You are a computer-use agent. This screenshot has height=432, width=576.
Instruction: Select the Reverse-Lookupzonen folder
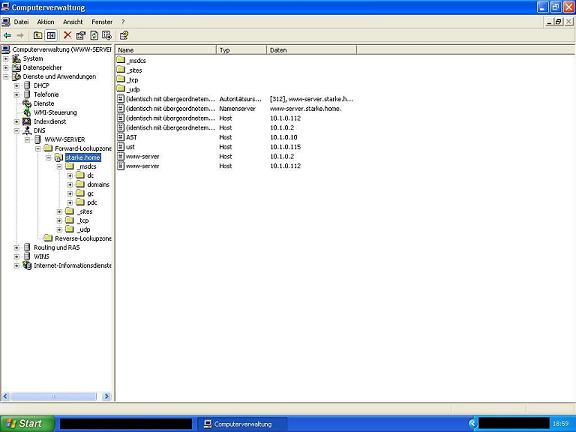click(83, 238)
